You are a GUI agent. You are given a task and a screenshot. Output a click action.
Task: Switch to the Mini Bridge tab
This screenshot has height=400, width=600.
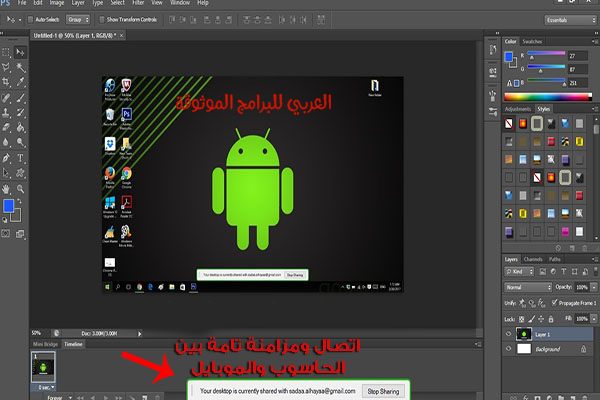coord(45,344)
